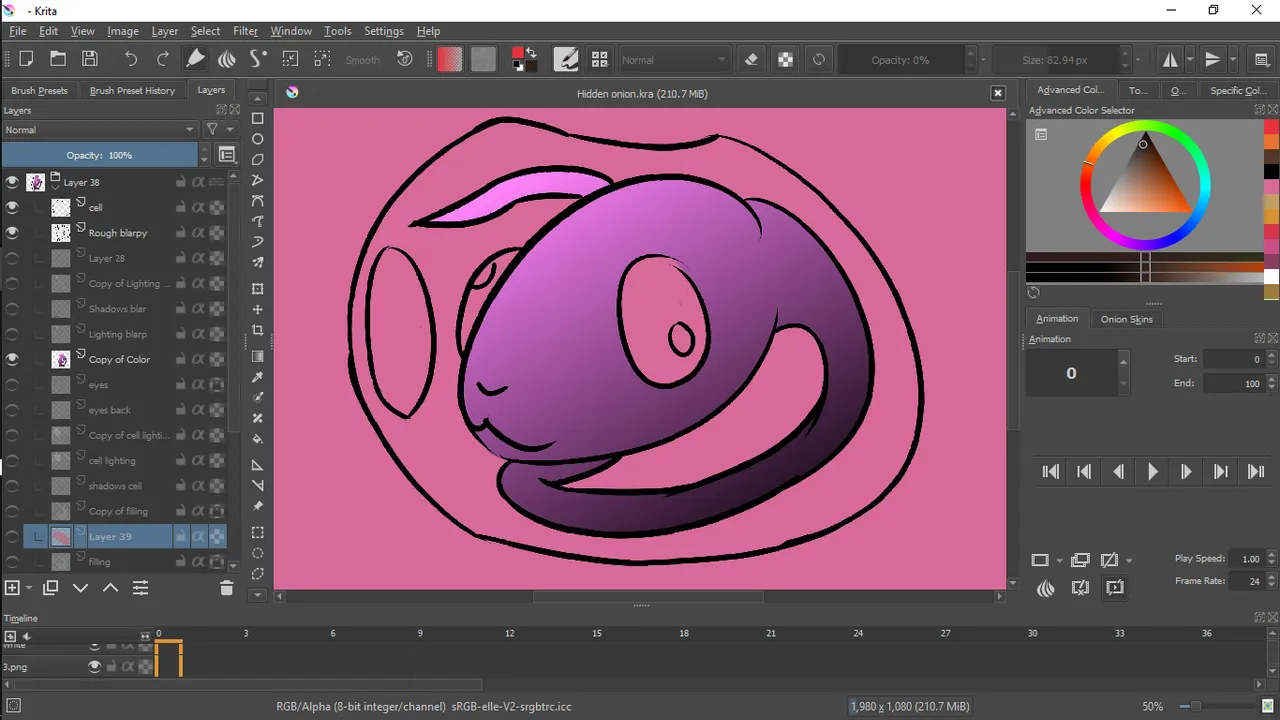Toggle vertical mirror tool
Viewport: 1280px width, 720px height.
click(x=1212, y=59)
